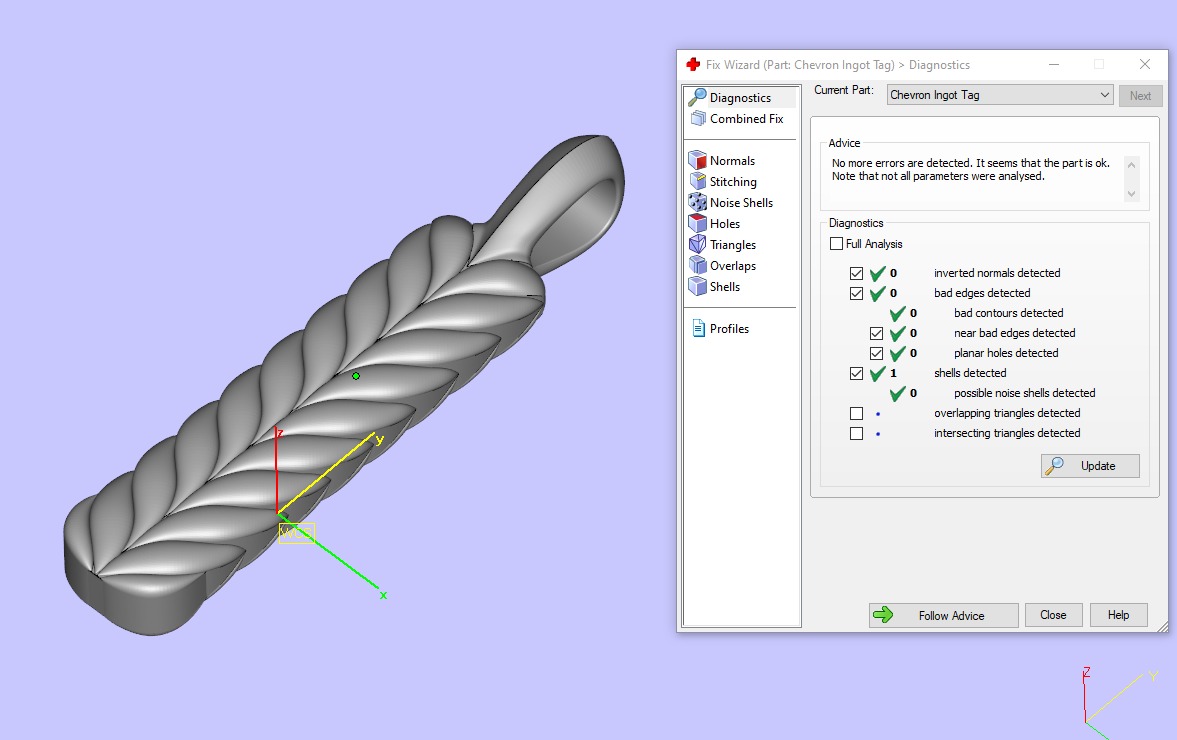Click green checkmark beside shells detected
Screen dimensions: 1177x740
click(877, 373)
